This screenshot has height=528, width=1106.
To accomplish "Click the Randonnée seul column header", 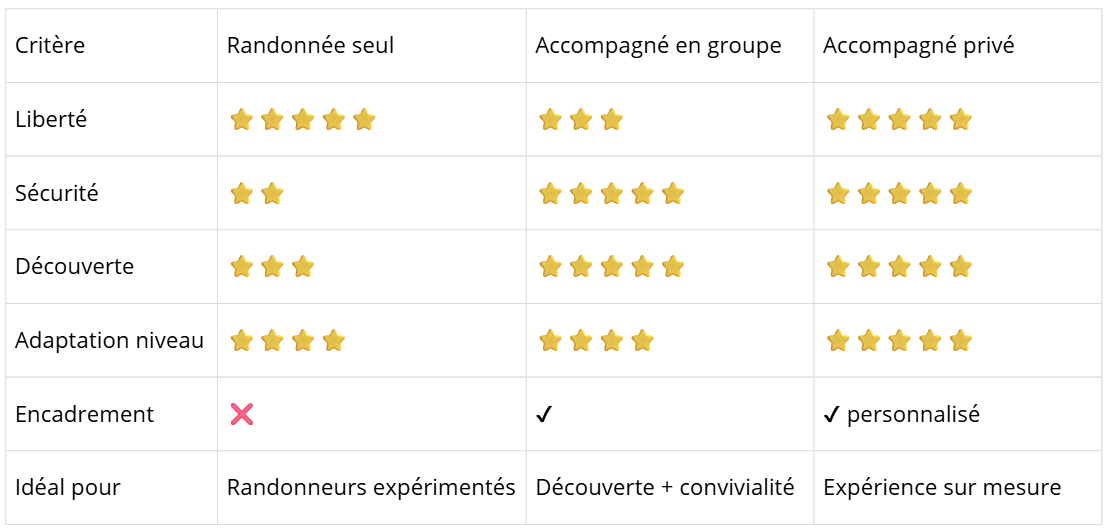I will [x=310, y=46].
